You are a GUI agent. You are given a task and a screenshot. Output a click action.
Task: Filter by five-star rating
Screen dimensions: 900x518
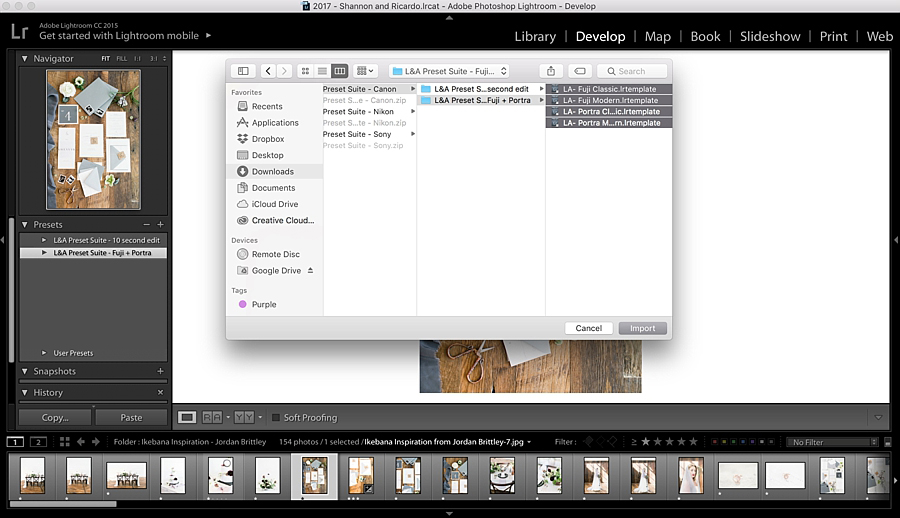(x=693, y=442)
